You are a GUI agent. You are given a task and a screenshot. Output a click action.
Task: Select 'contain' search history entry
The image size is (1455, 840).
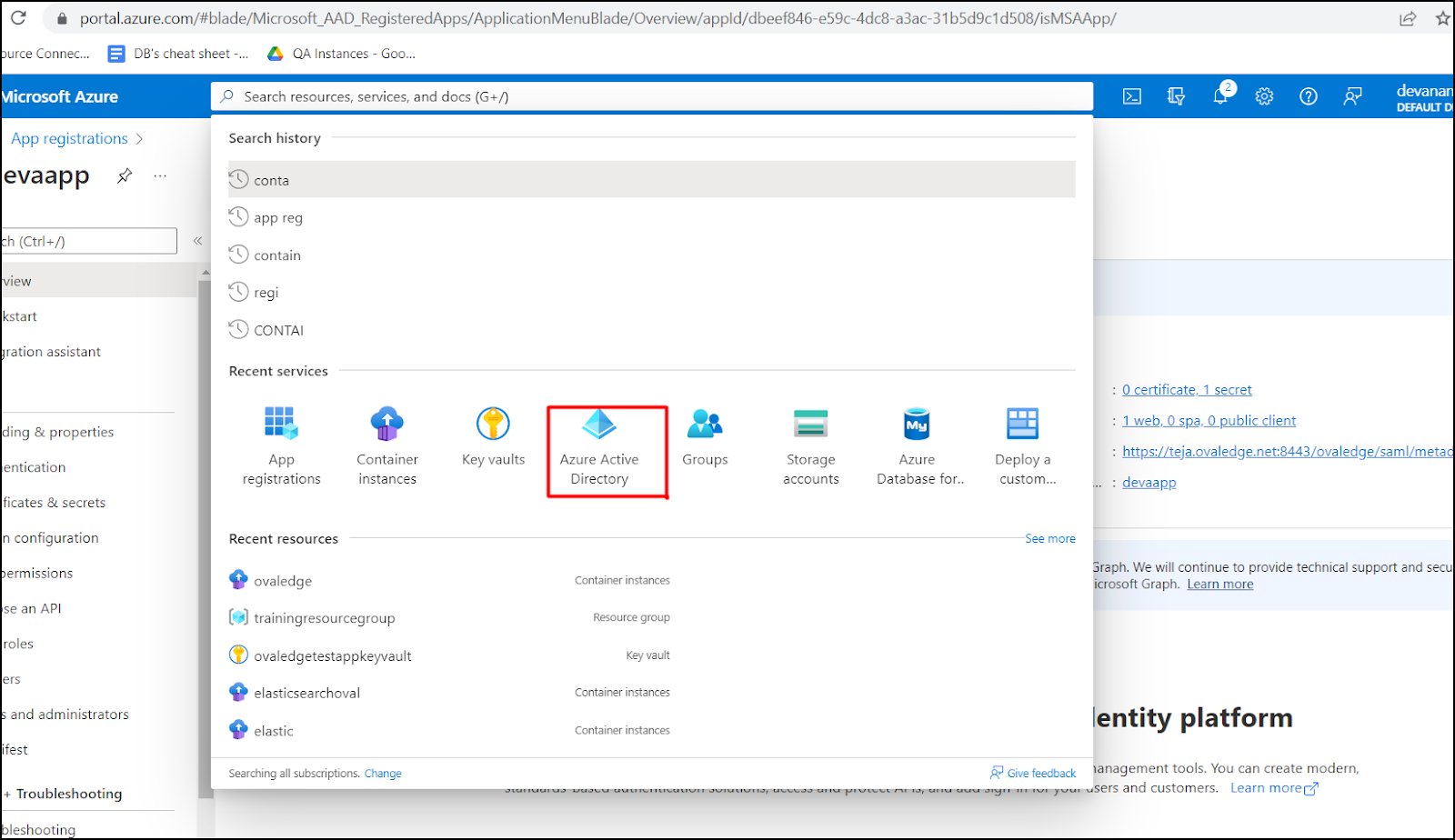click(651, 255)
